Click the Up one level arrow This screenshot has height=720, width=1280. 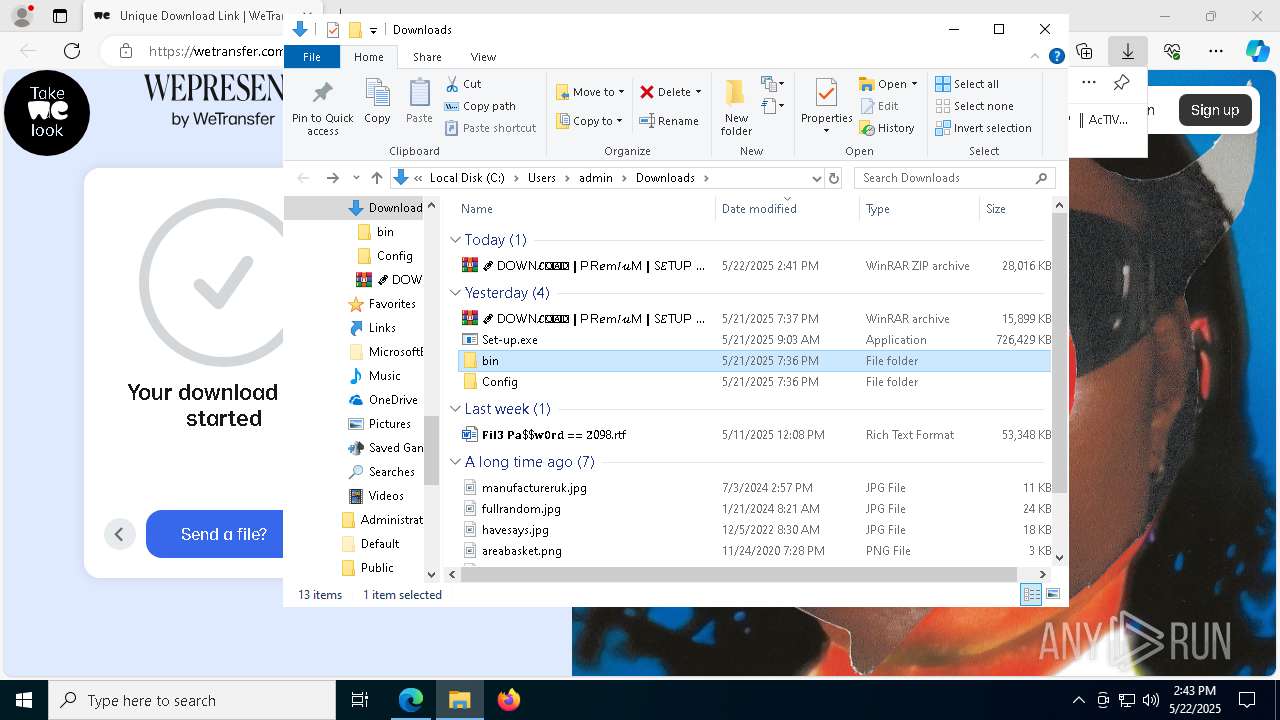[x=377, y=178]
